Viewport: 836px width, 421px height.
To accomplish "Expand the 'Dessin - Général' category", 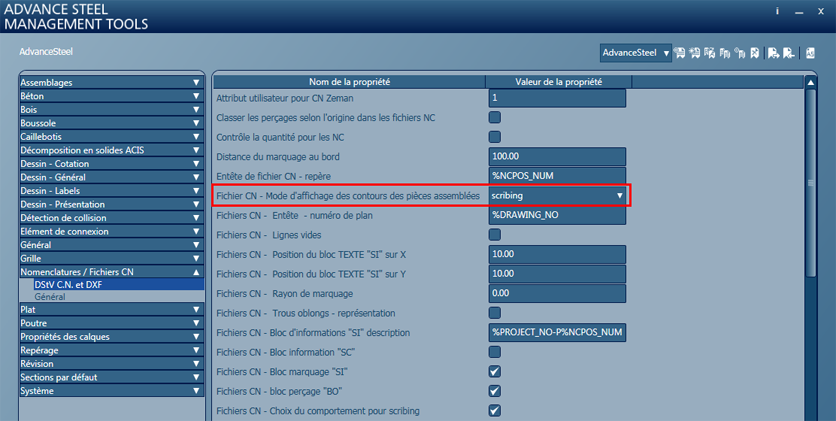I will pyautogui.click(x=111, y=177).
